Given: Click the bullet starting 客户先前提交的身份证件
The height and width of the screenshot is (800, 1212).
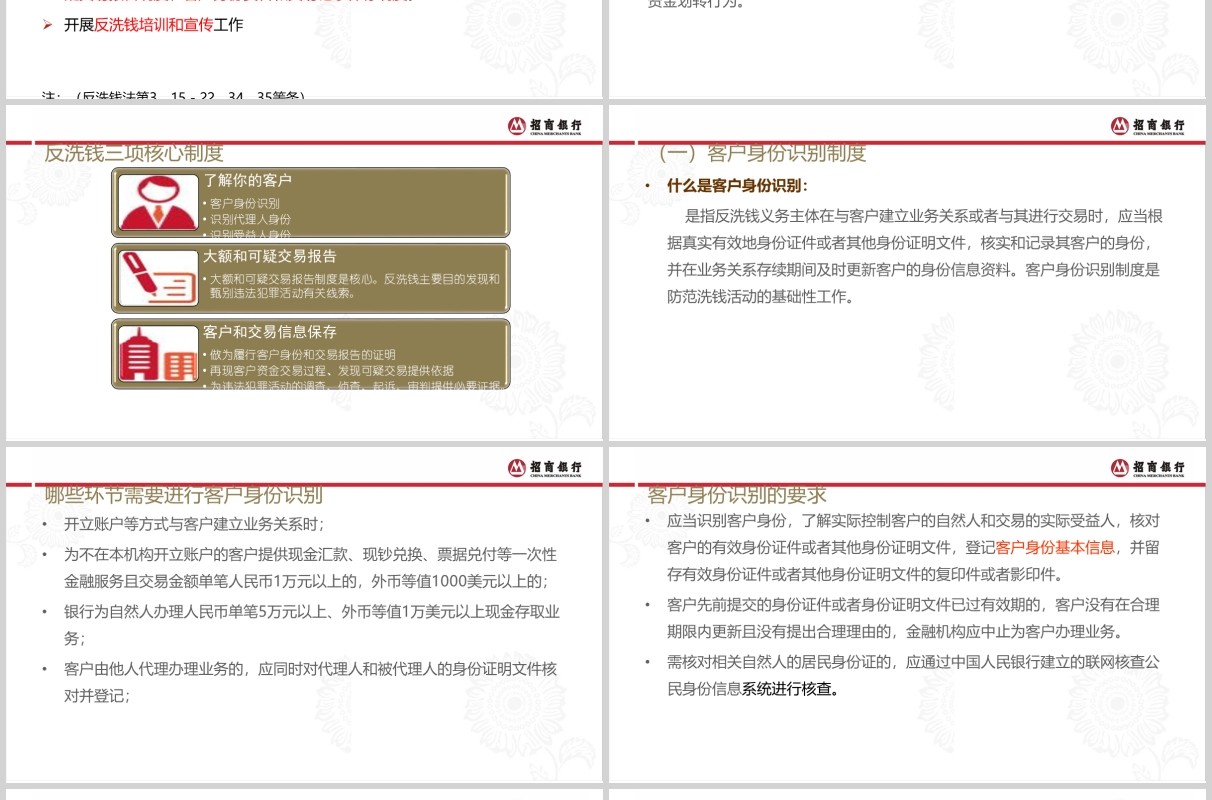Looking at the screenshot, I should (913, 605).
